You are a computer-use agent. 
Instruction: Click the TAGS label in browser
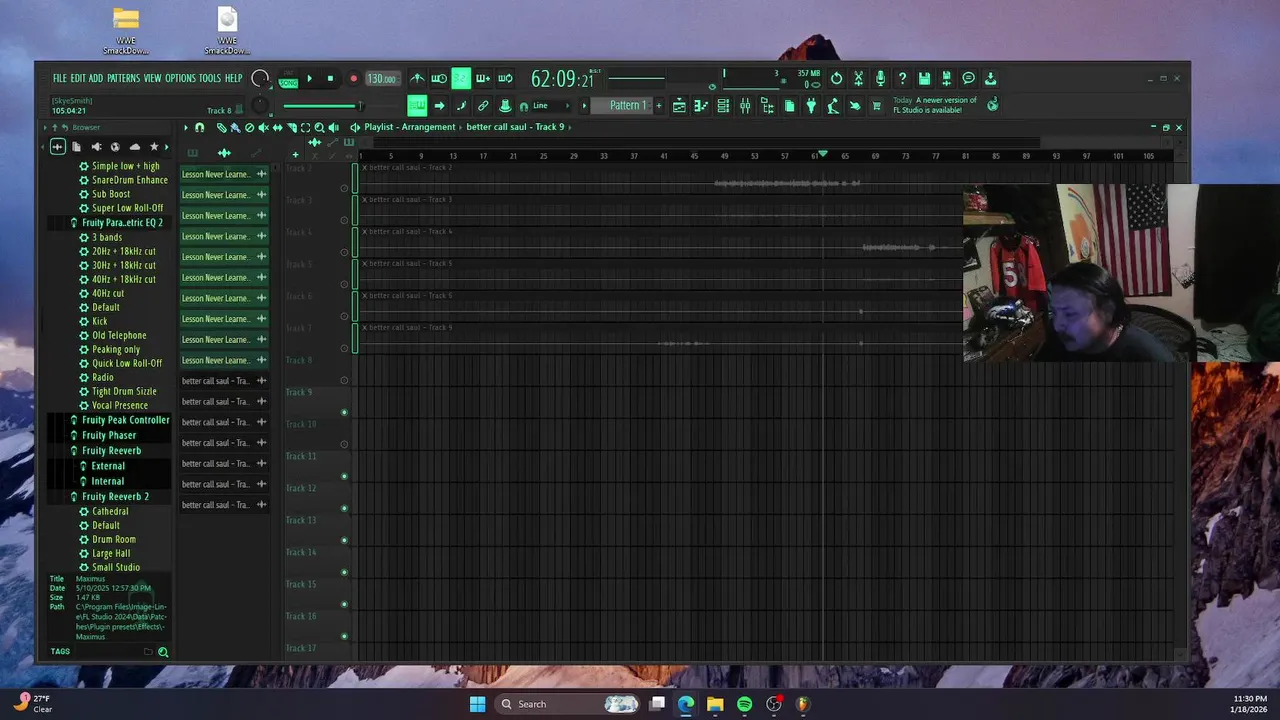(x=60, y=651)
